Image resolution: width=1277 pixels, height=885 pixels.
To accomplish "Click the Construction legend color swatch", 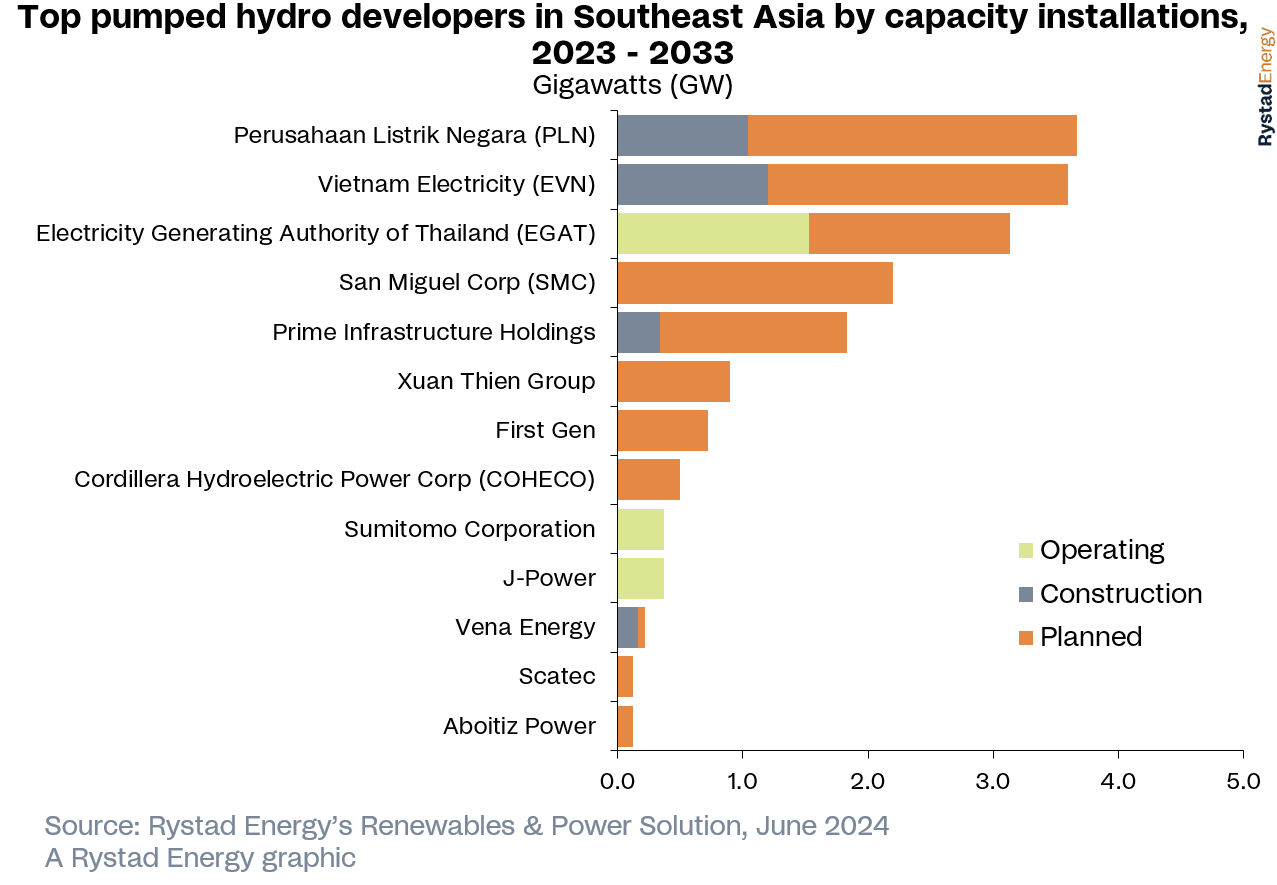I will (x=1026, y=594).
